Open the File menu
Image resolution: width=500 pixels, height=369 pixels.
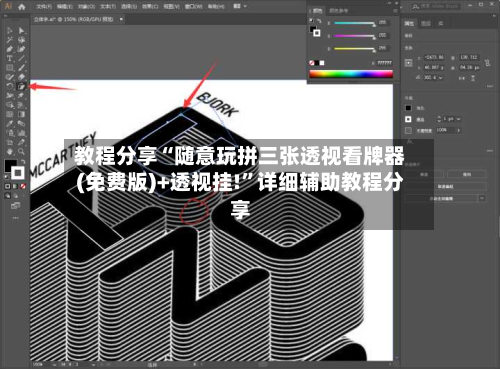(44, 6)
